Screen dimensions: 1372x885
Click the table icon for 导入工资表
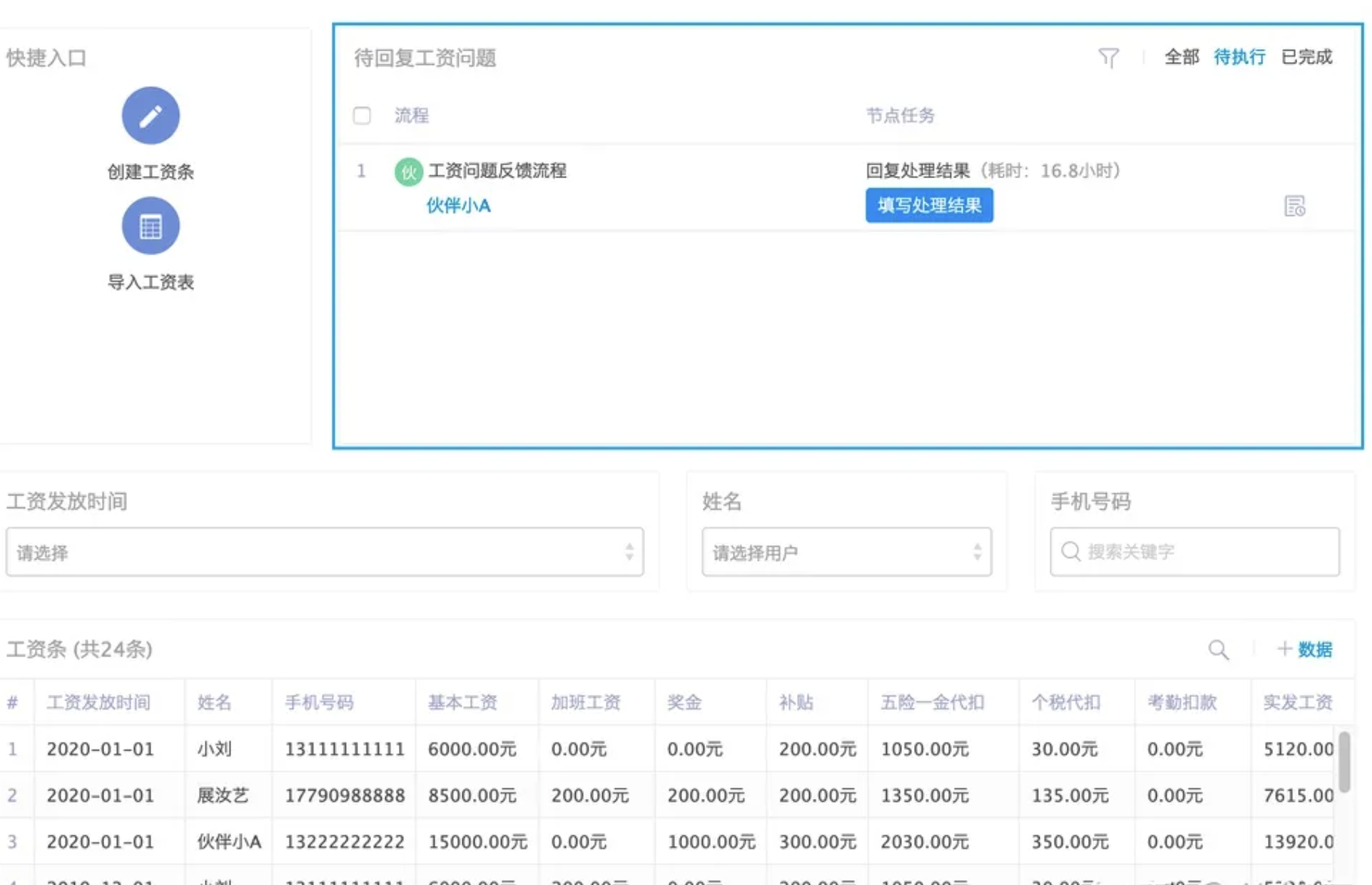tap(150, 226)
